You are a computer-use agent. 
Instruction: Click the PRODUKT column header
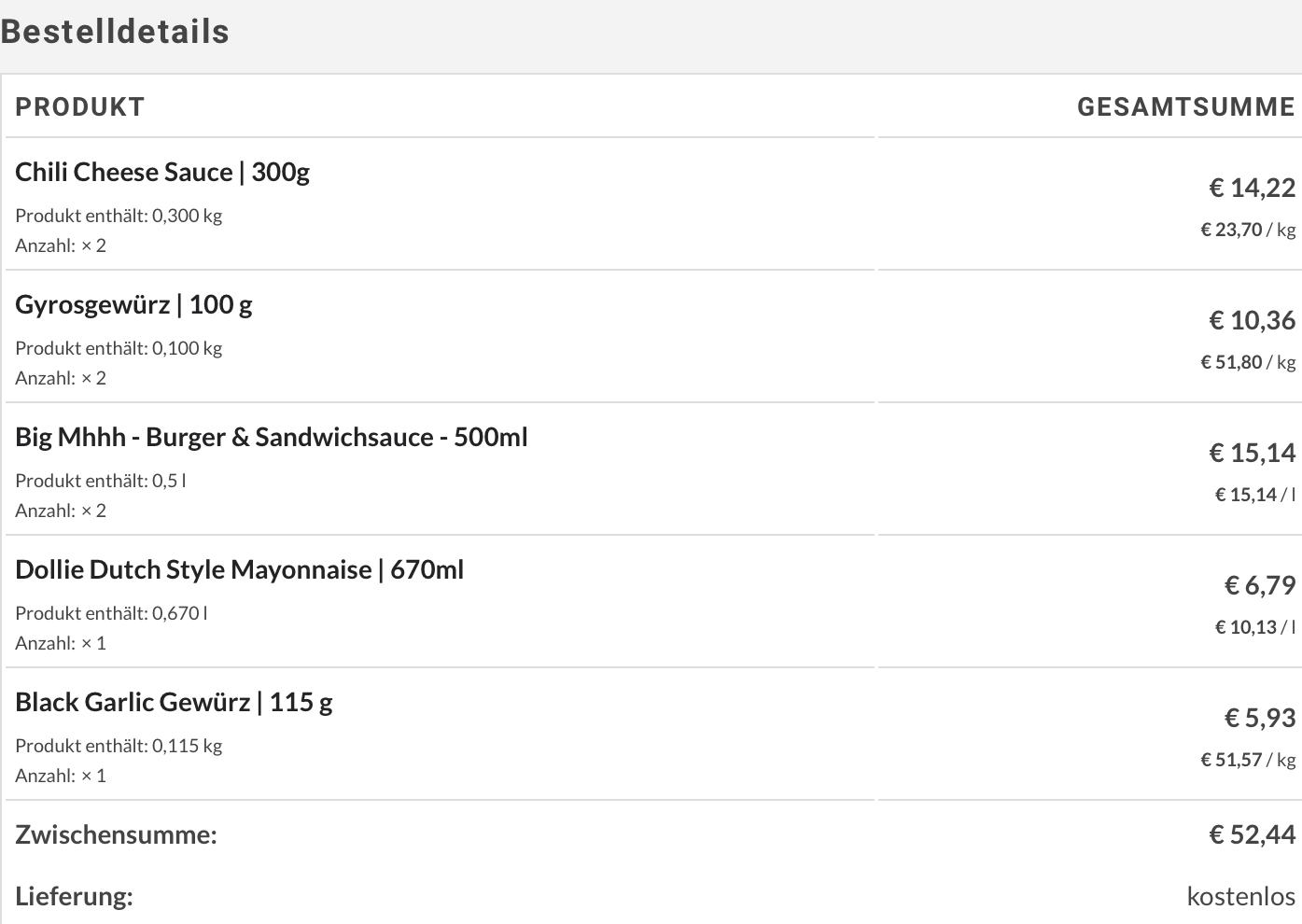[x=80, y=107]
